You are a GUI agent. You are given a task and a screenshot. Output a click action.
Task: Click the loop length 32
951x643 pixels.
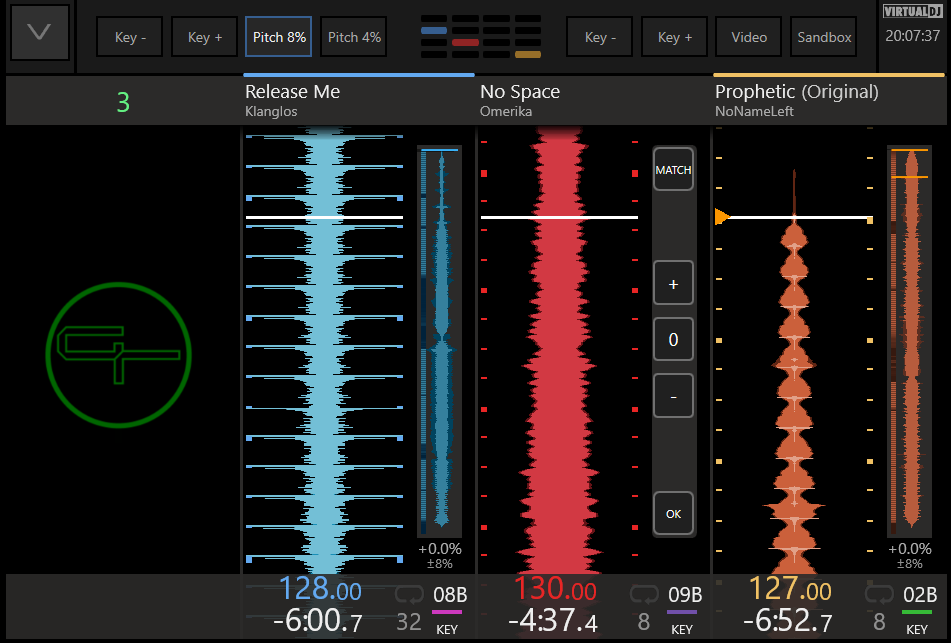pos(409,622)
